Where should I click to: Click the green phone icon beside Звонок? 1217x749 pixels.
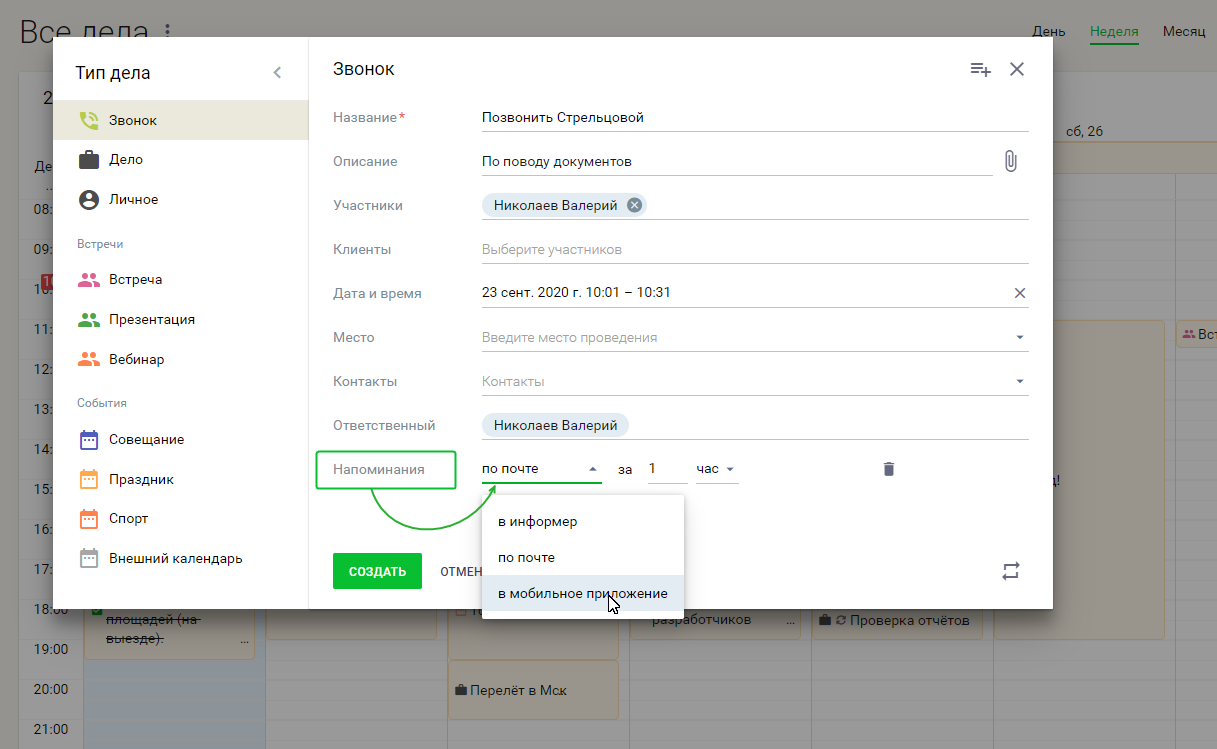89,120
